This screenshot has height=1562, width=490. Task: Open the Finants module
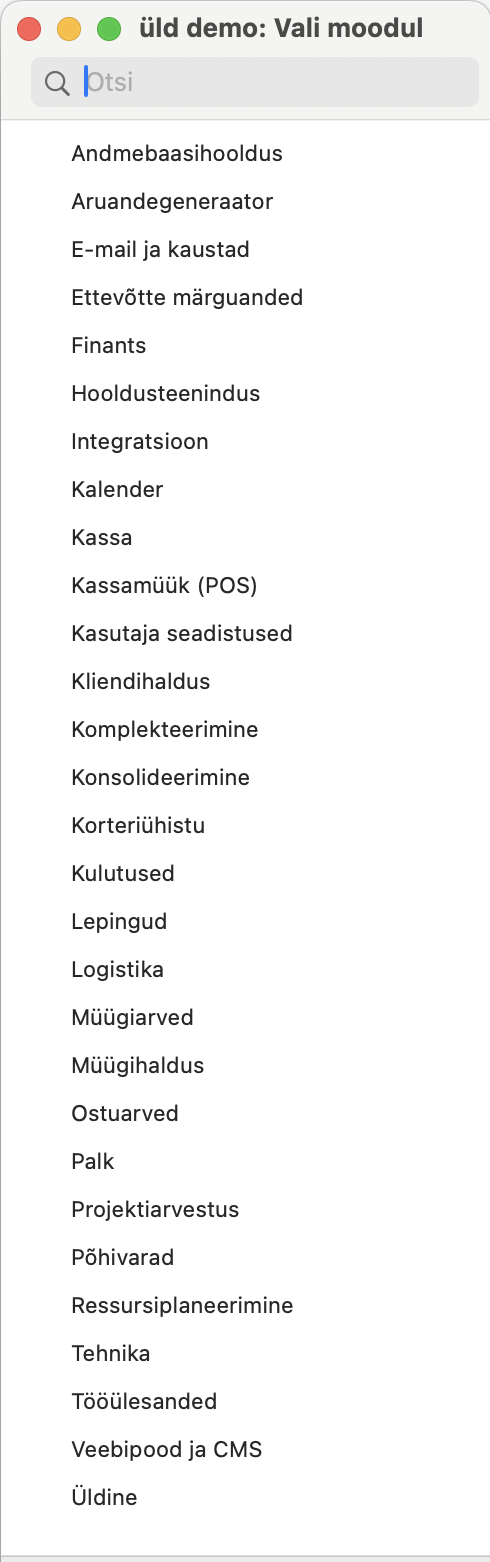(x=109, y=346)
